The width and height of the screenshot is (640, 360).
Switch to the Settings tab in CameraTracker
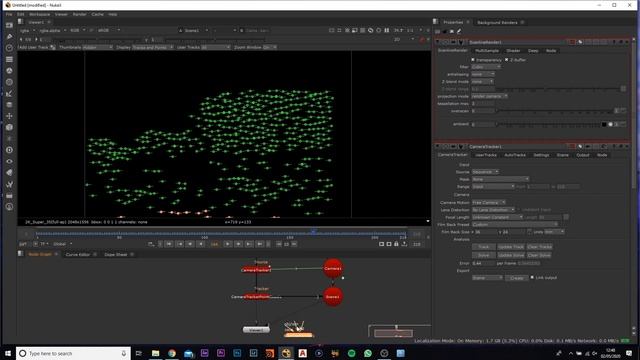(x=541, y=155)
